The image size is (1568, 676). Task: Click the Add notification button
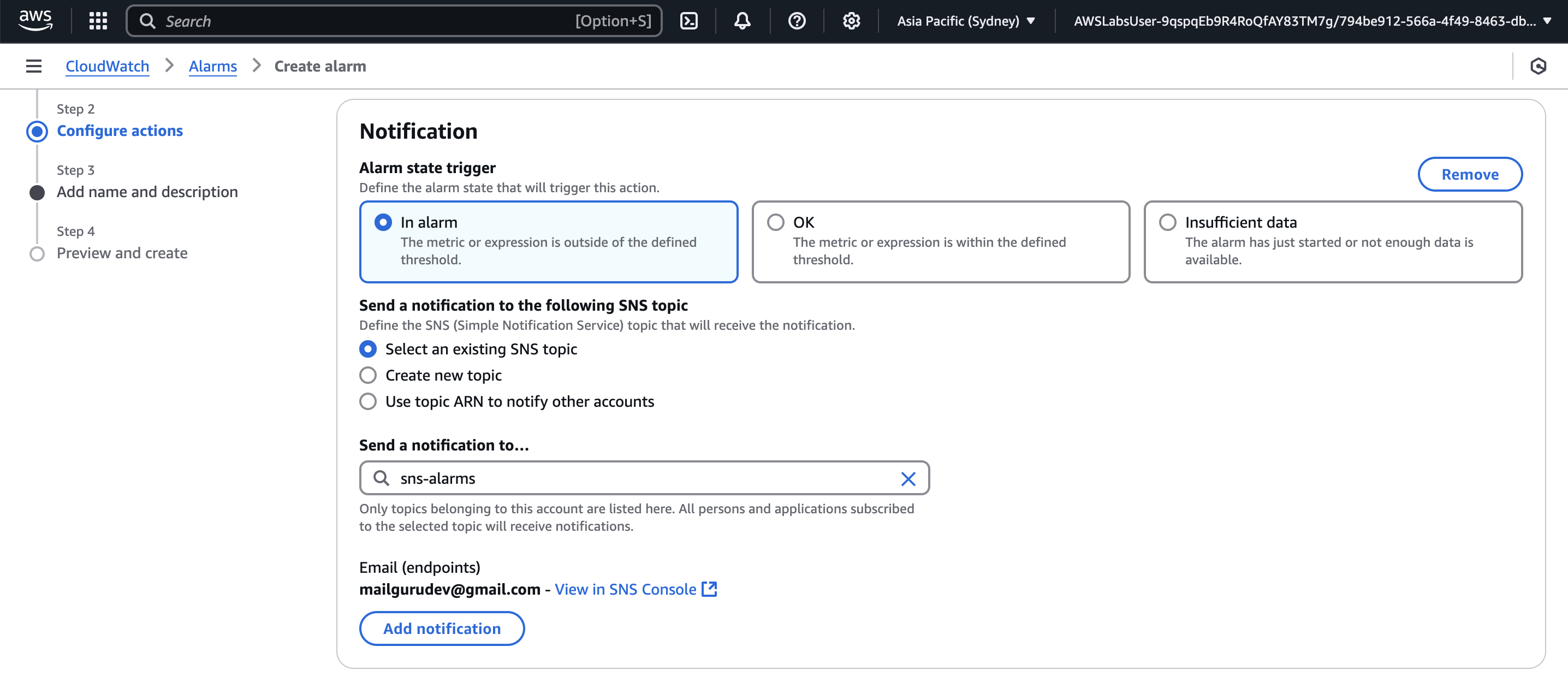pyautogui.click(x=442, y=628)
